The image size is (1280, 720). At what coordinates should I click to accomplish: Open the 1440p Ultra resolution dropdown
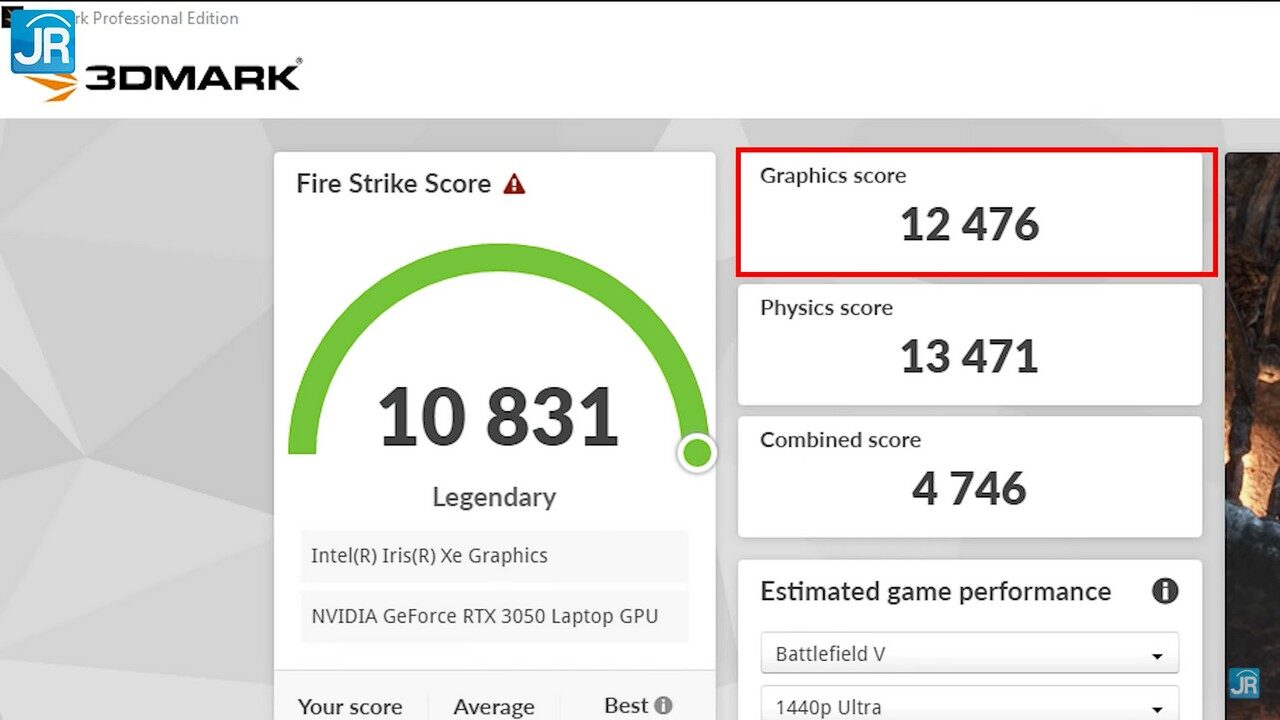[968, 704]
